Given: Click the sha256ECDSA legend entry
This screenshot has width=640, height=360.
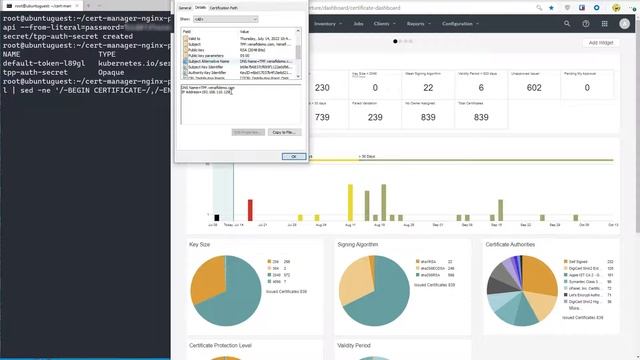Looking at the screenshot, I should click(435, 269).
